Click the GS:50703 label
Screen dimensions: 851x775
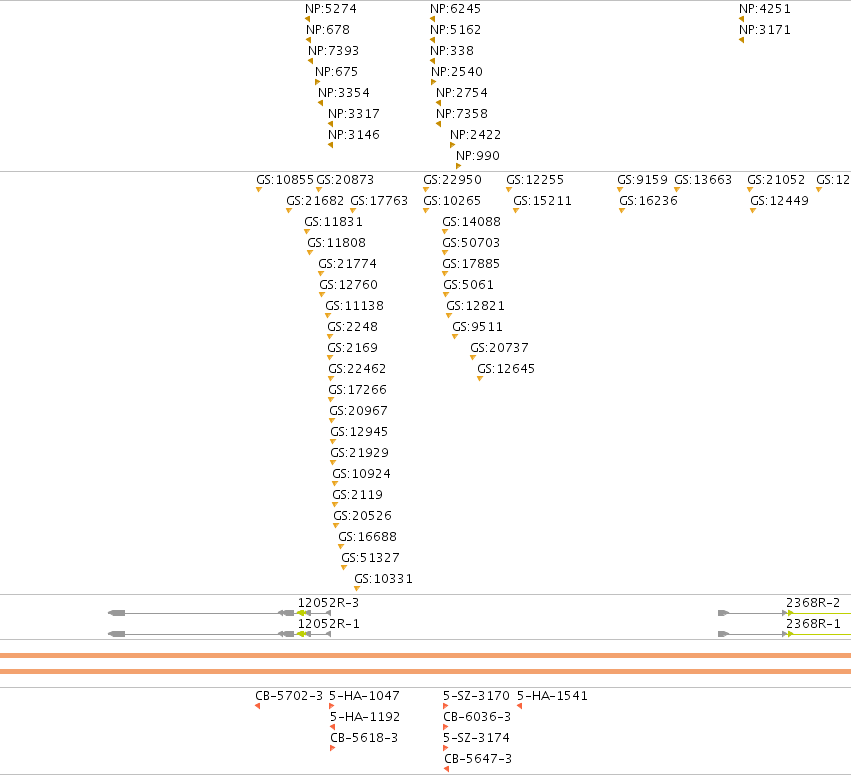[x=471, y=243]
